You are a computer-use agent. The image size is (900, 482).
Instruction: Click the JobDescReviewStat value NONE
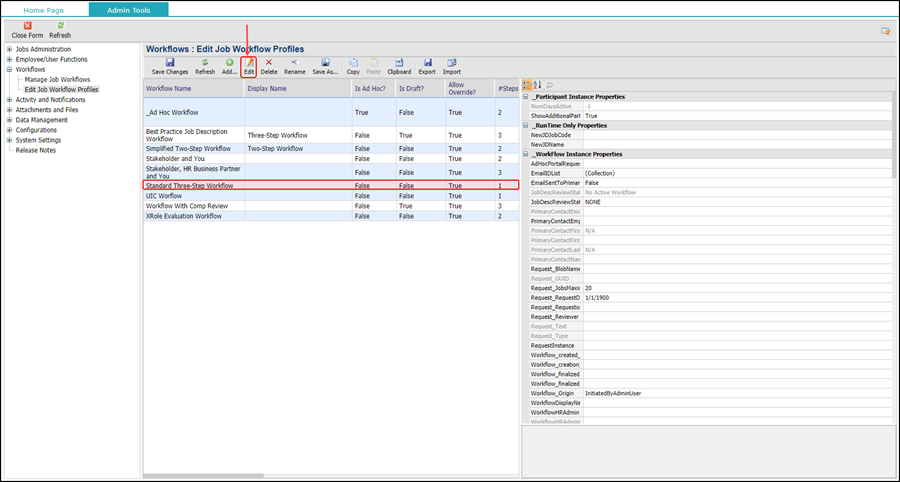point(737,202)
